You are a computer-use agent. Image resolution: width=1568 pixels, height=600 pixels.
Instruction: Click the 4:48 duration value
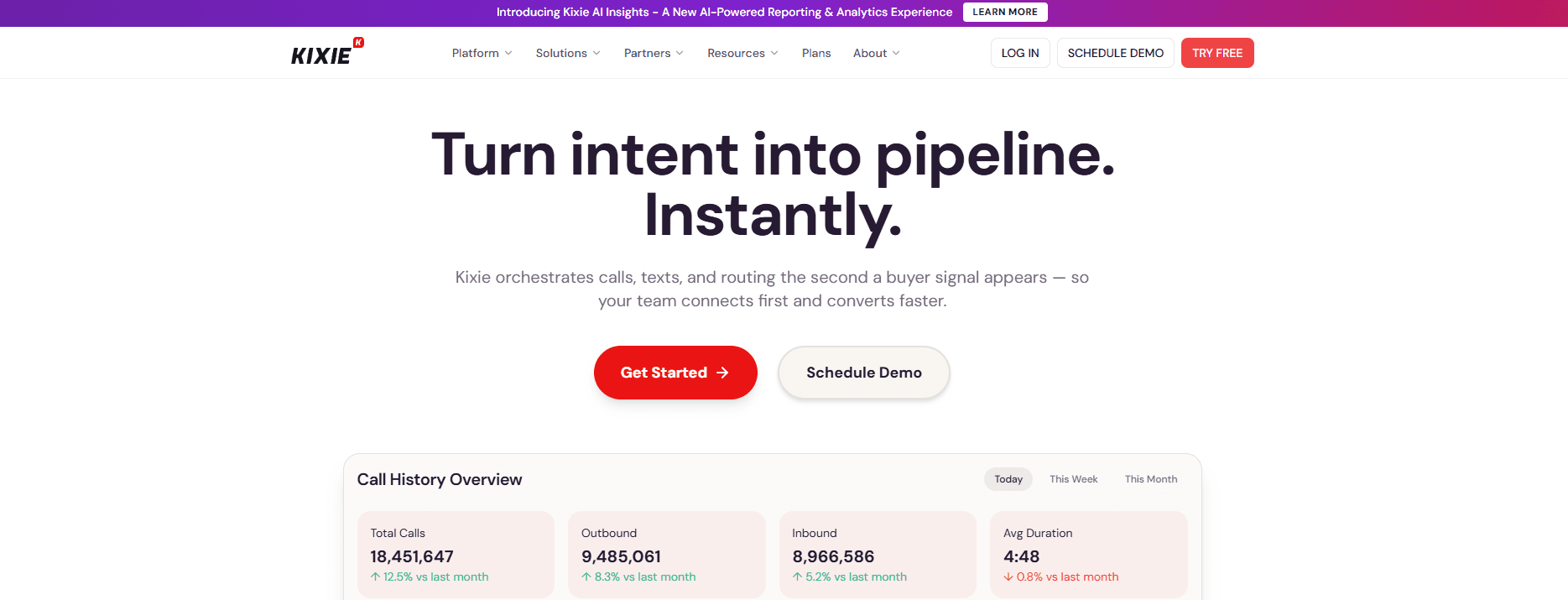coord(1021,556)
